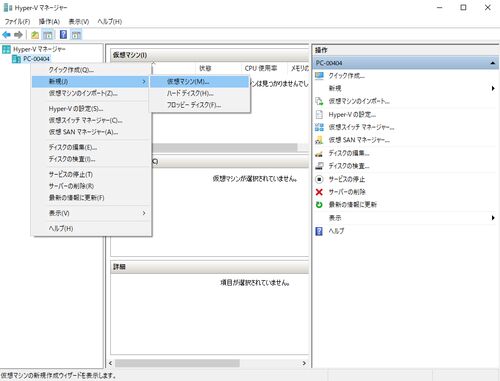Click サービスの停止 link in actions pane
This screenshot has width=500, height=381.
(347, 179)
